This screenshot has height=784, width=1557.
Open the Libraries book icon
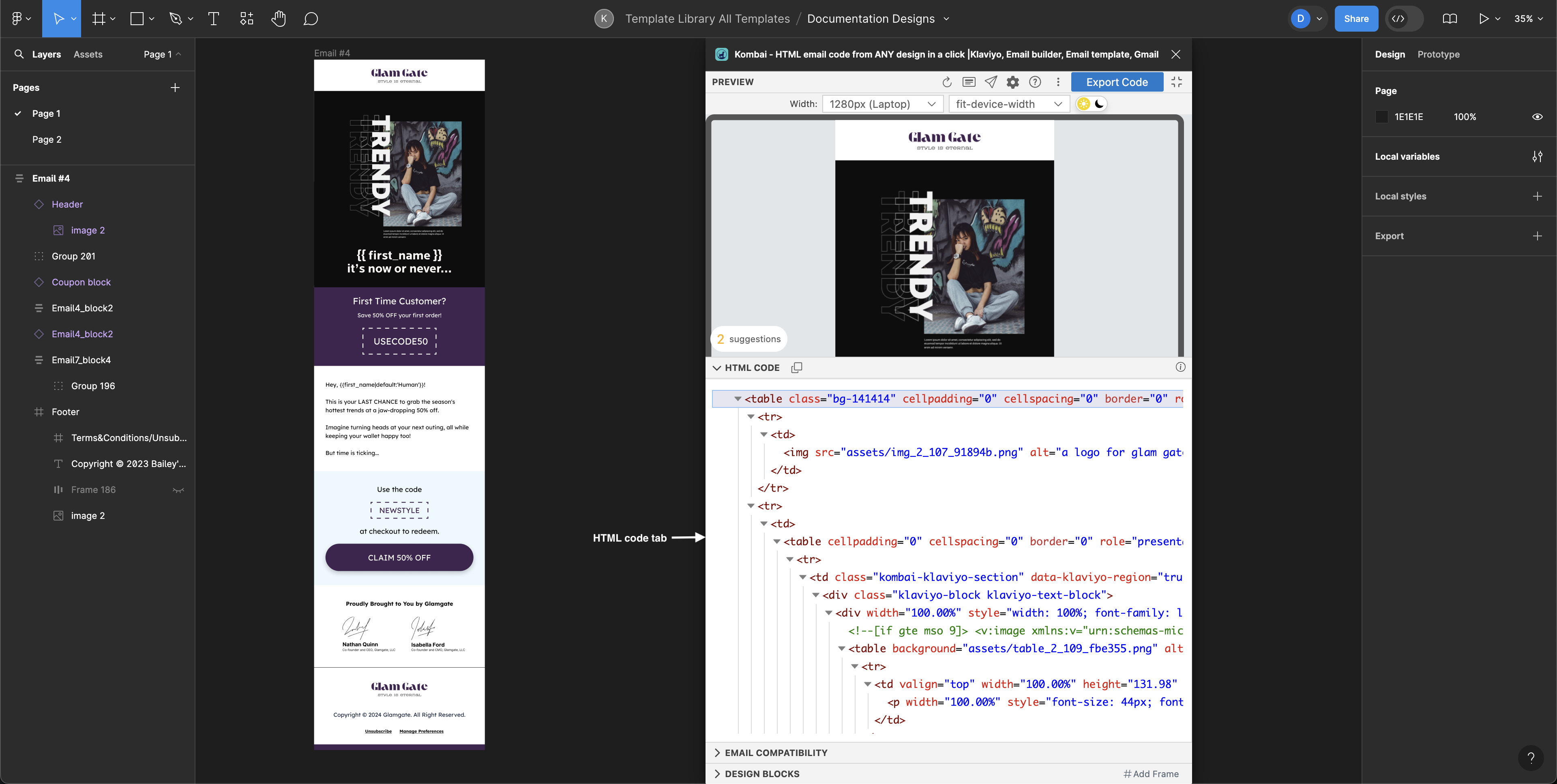[x=1450, y=19]
